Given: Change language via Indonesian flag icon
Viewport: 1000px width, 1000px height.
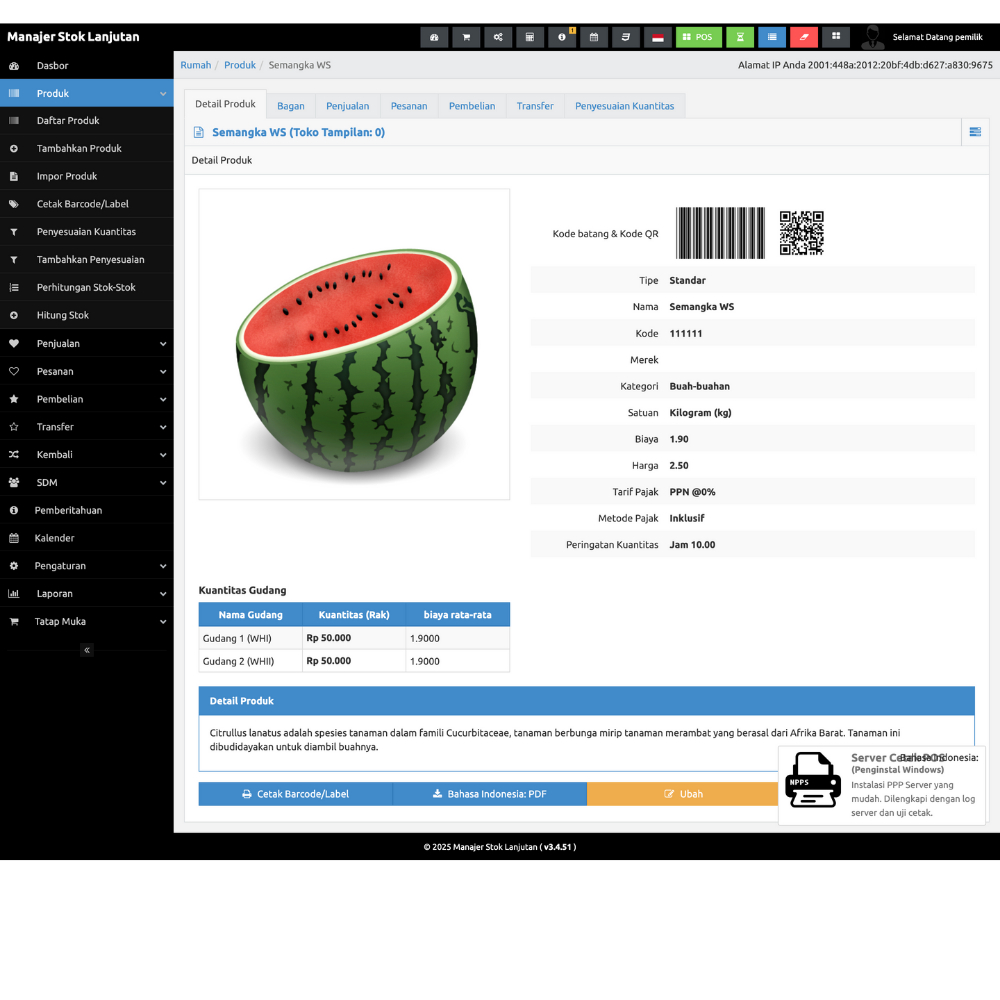Looking at the screenshot, I should [658, 38].
